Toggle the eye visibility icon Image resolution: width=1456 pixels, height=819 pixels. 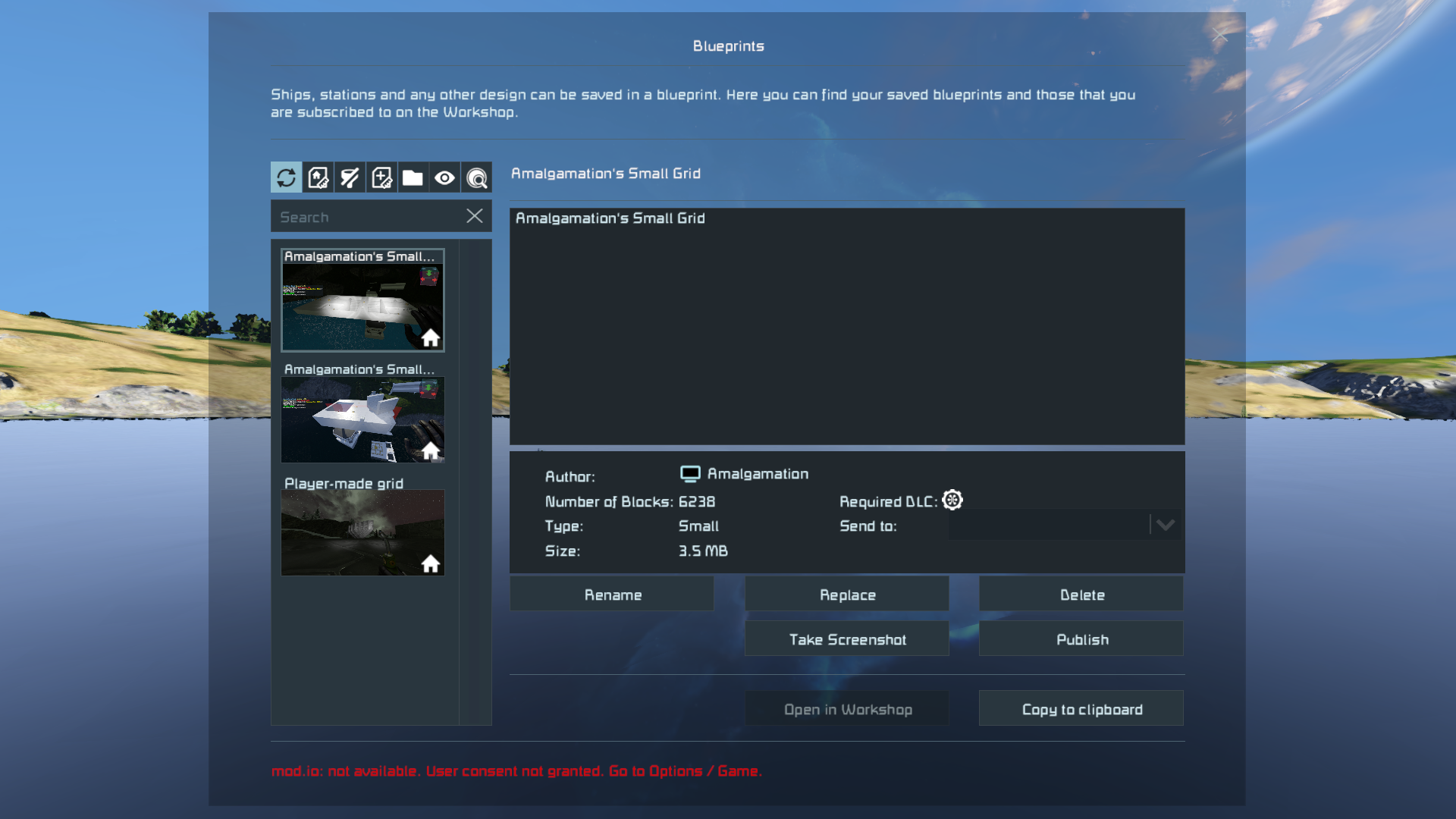[x=444, y=177]
